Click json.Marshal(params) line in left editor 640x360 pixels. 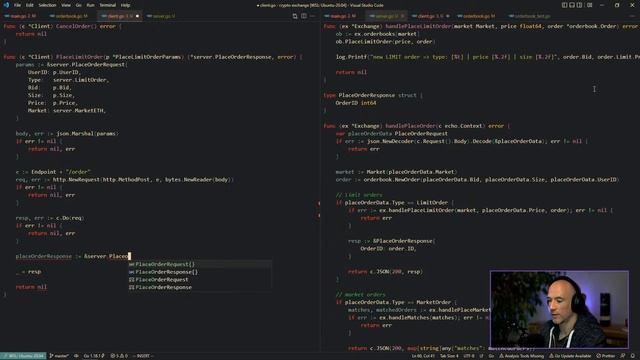click(x=67, y=133)
